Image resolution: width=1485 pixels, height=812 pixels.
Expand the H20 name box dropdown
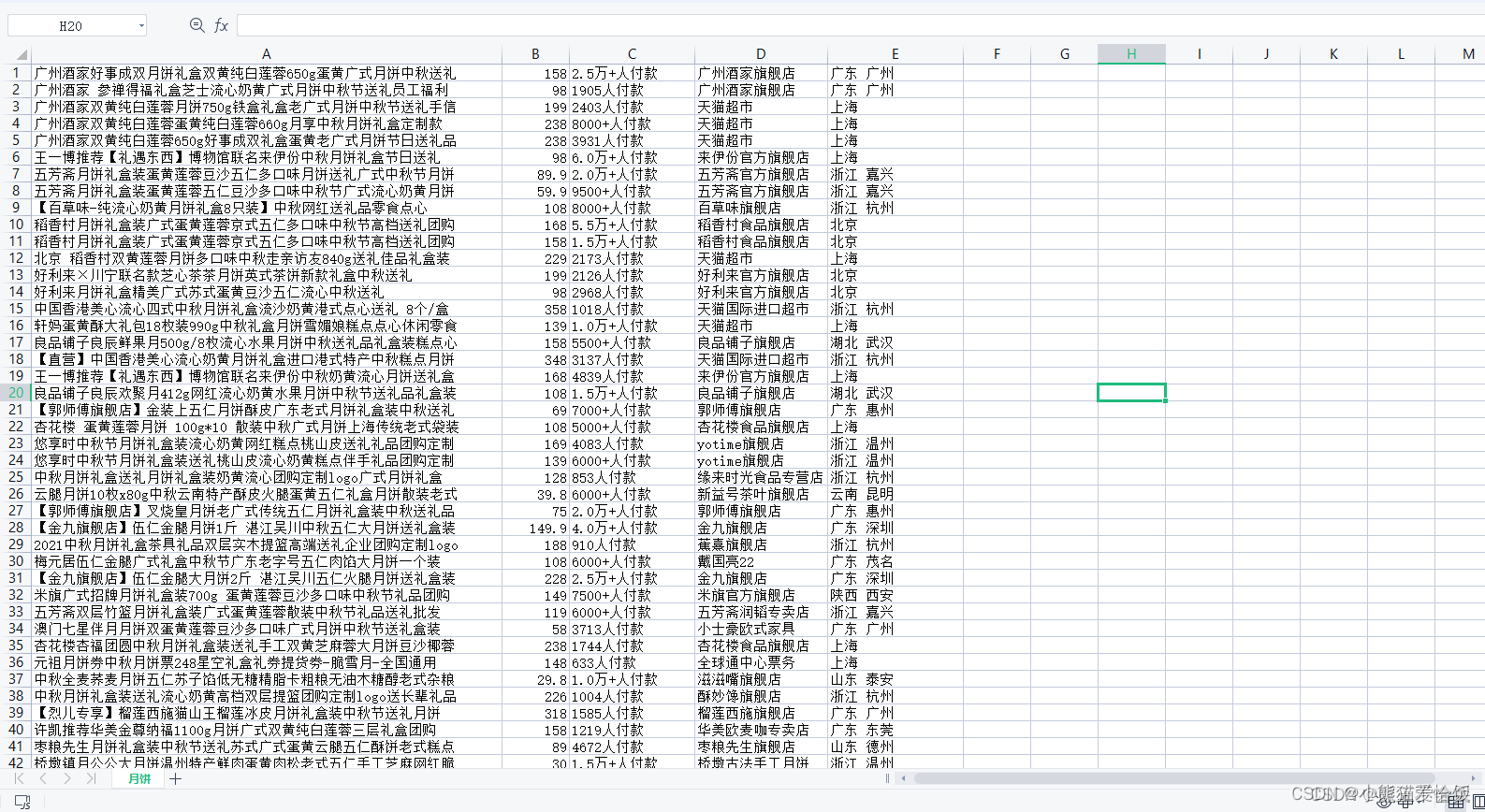[x=141, y=26]
